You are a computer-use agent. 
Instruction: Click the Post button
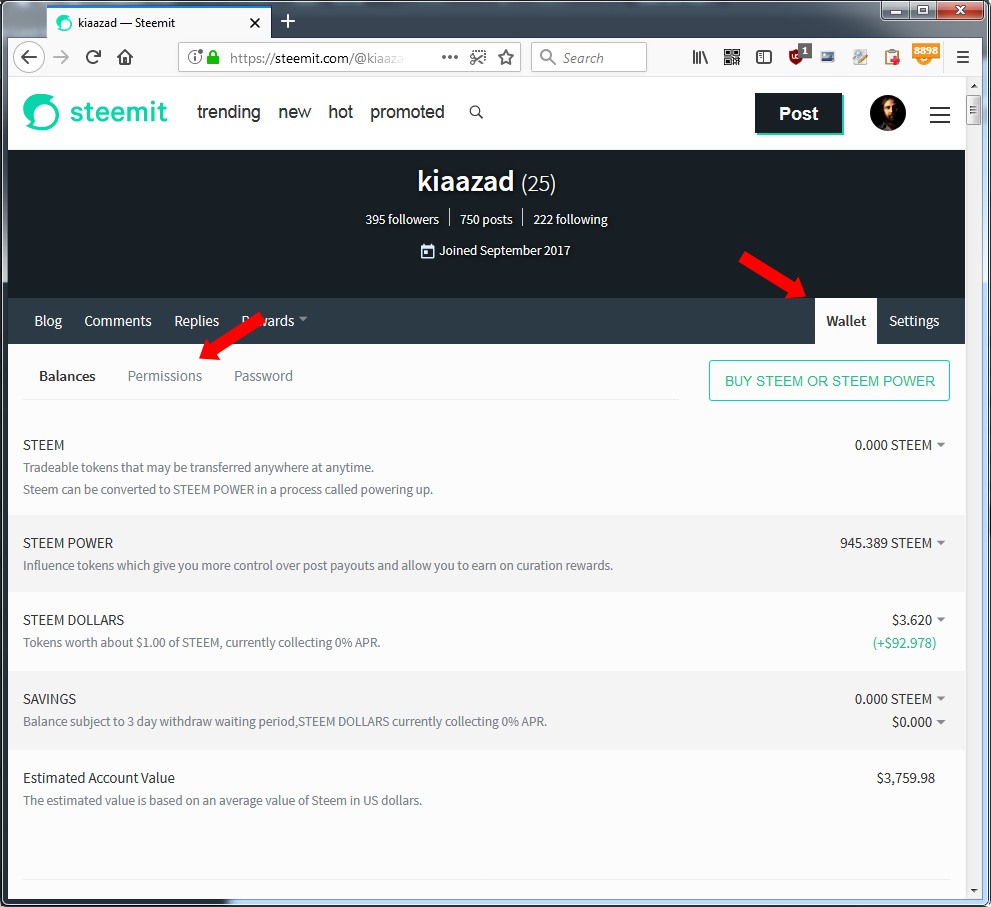[798, 113]
